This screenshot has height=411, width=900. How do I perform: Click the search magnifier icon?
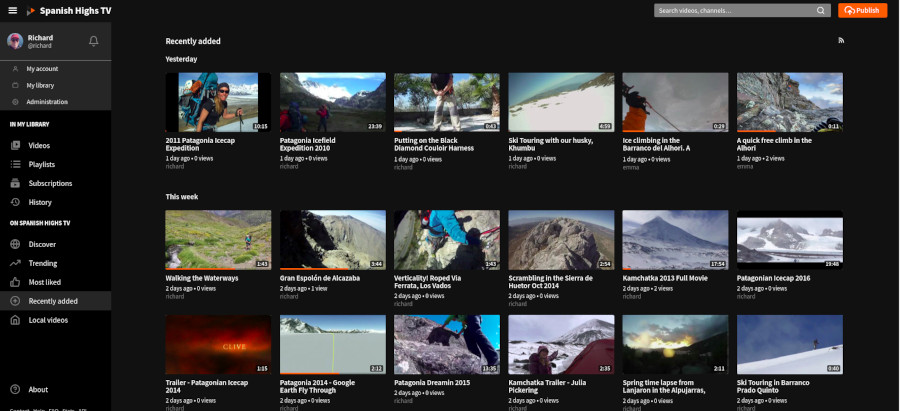click(x=821, y=10)
